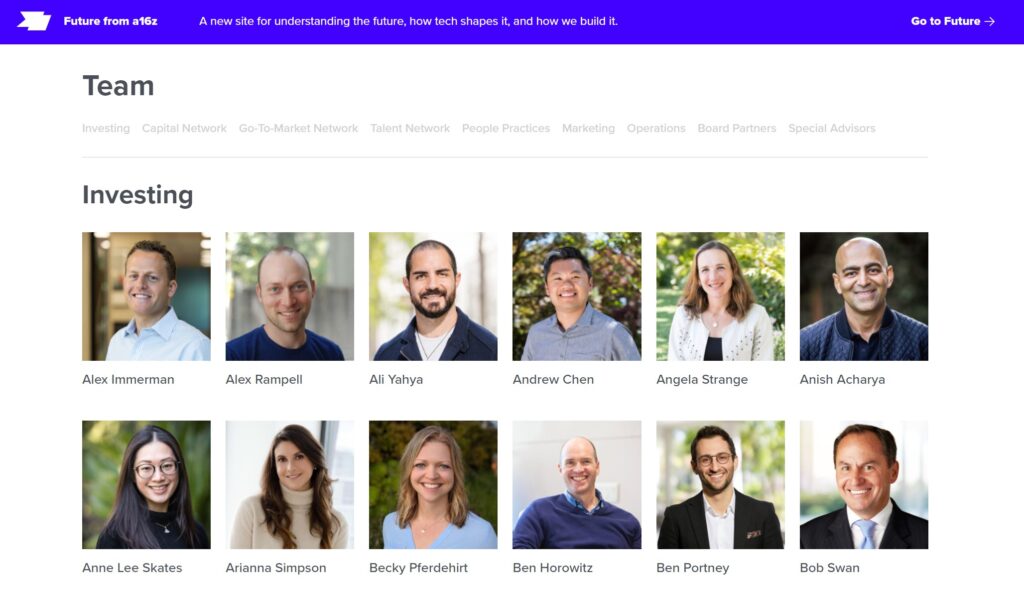1024x591 pixels.
Task: Open the Go-To-Market Network tab
Action: click(298, 128)
